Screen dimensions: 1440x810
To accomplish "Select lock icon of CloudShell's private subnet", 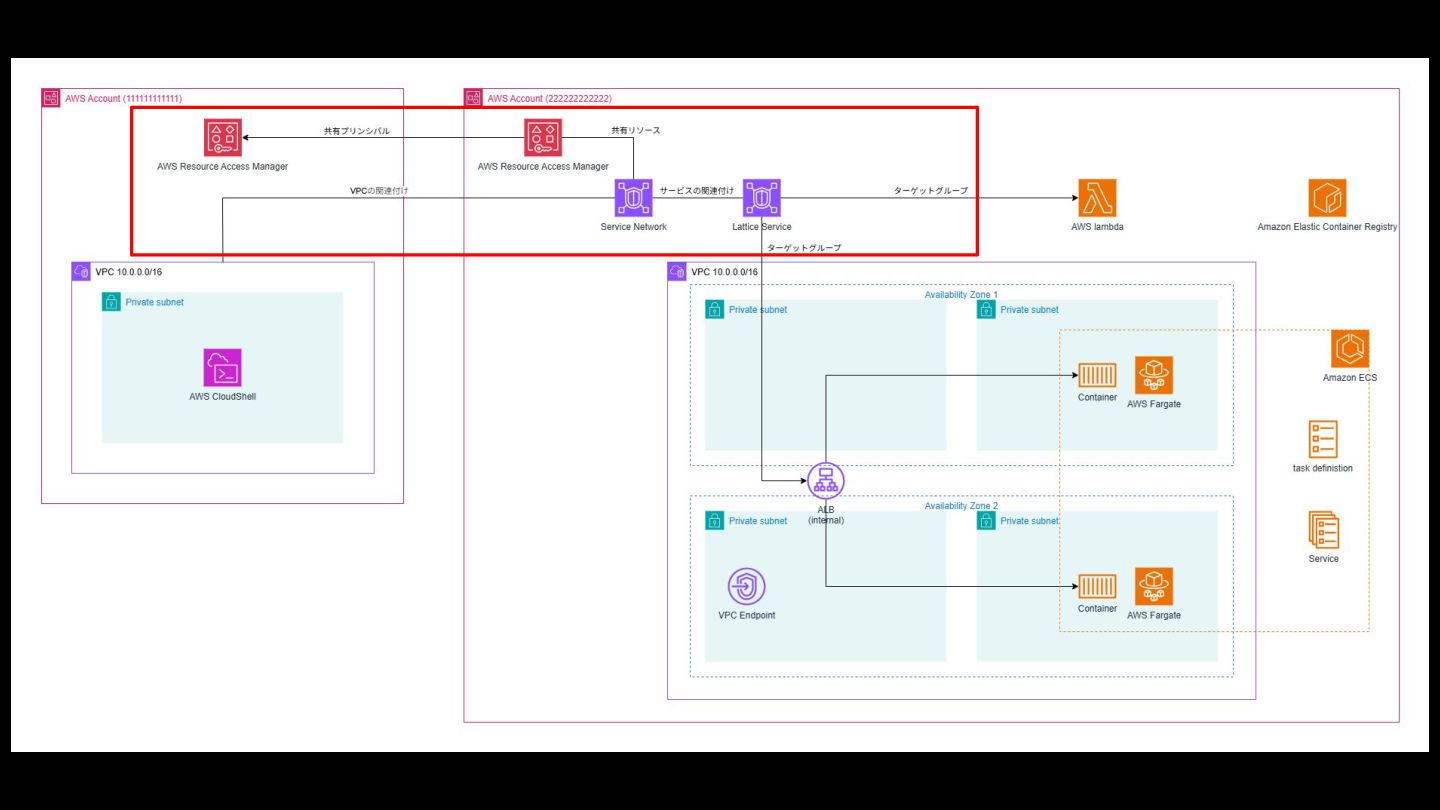I will (111, 302).
